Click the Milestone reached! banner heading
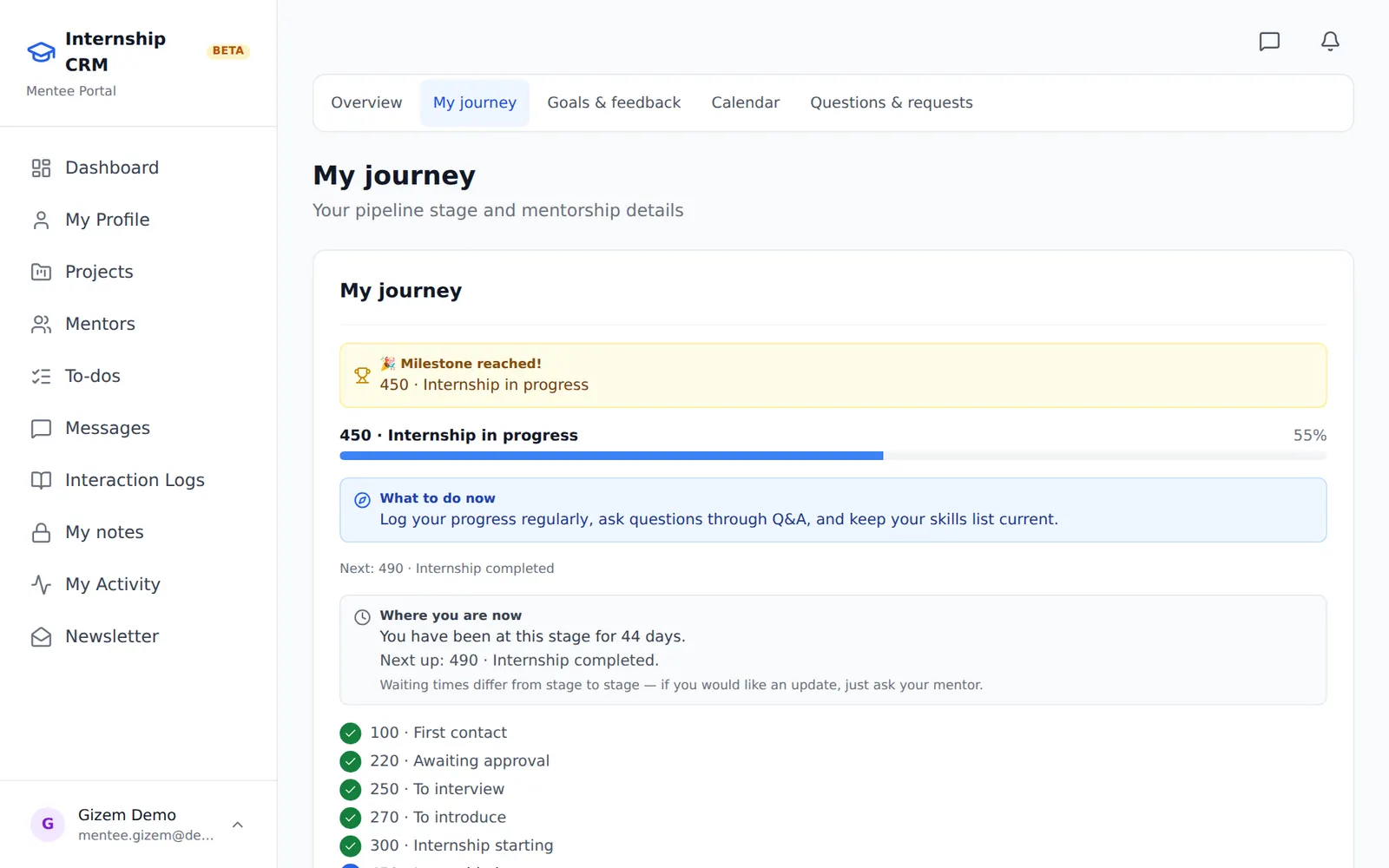The image size is (1389, 868). tap(471, 364)
